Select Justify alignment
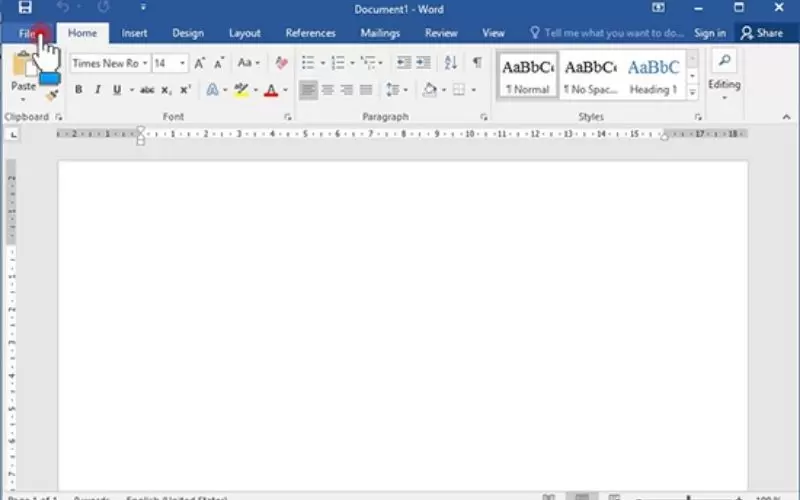This screenshot has height=500, width=800. tap(366, 90)
